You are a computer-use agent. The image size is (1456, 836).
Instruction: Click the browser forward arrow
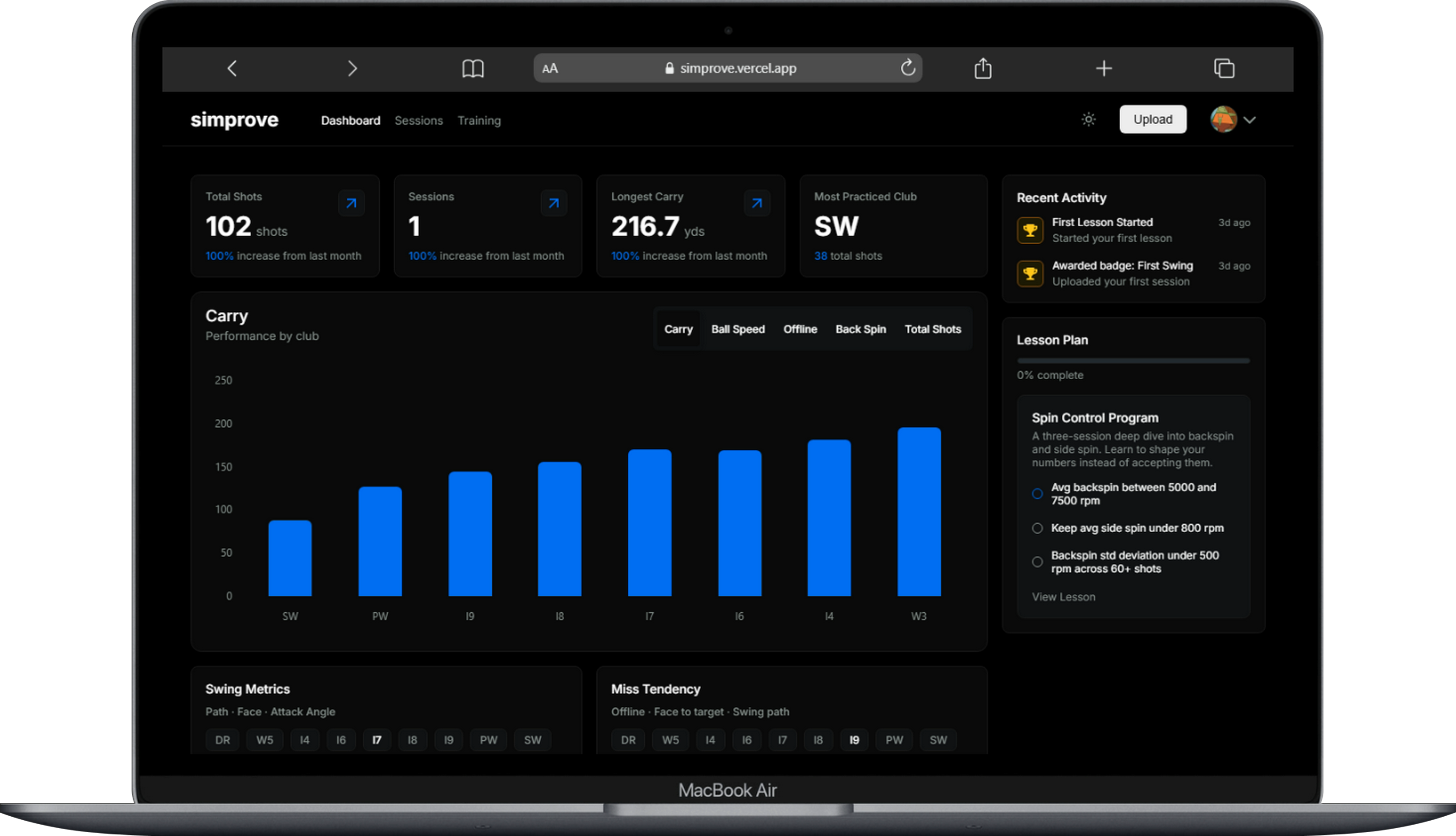[x=352, y=69]
